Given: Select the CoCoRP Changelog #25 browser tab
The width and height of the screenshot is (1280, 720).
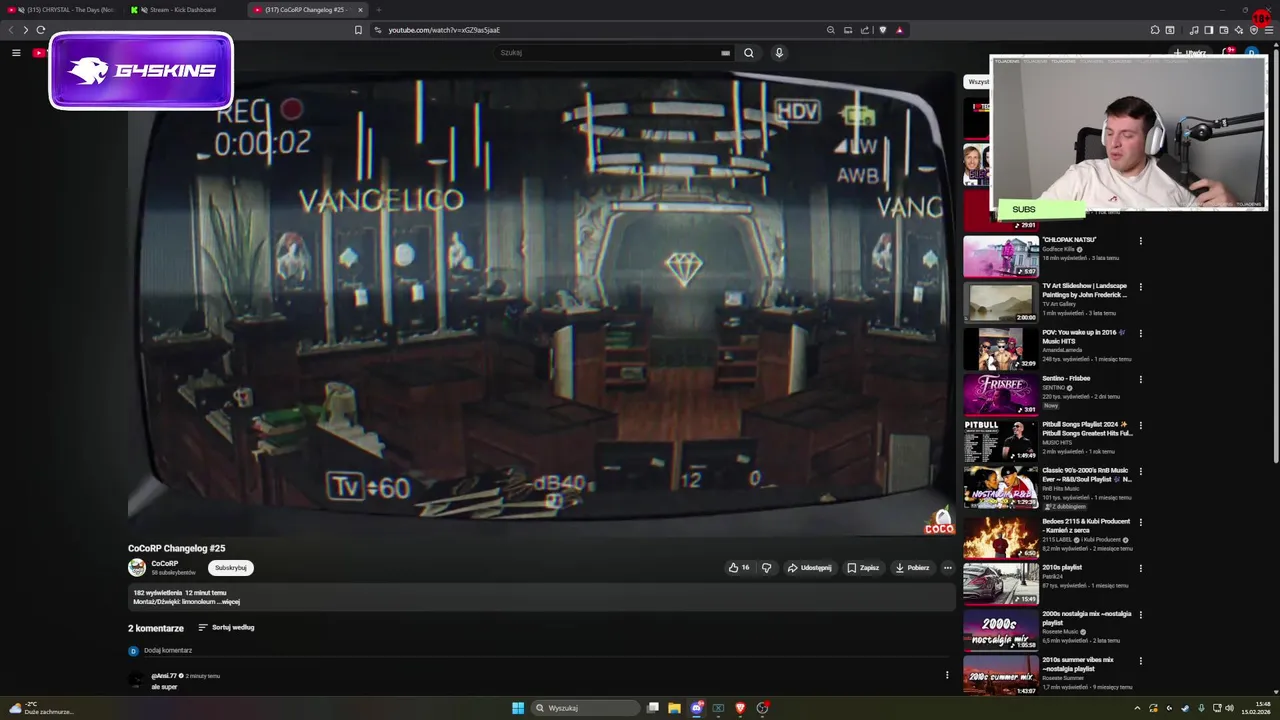Looking at the screenshot, I should tap(306, 10).
